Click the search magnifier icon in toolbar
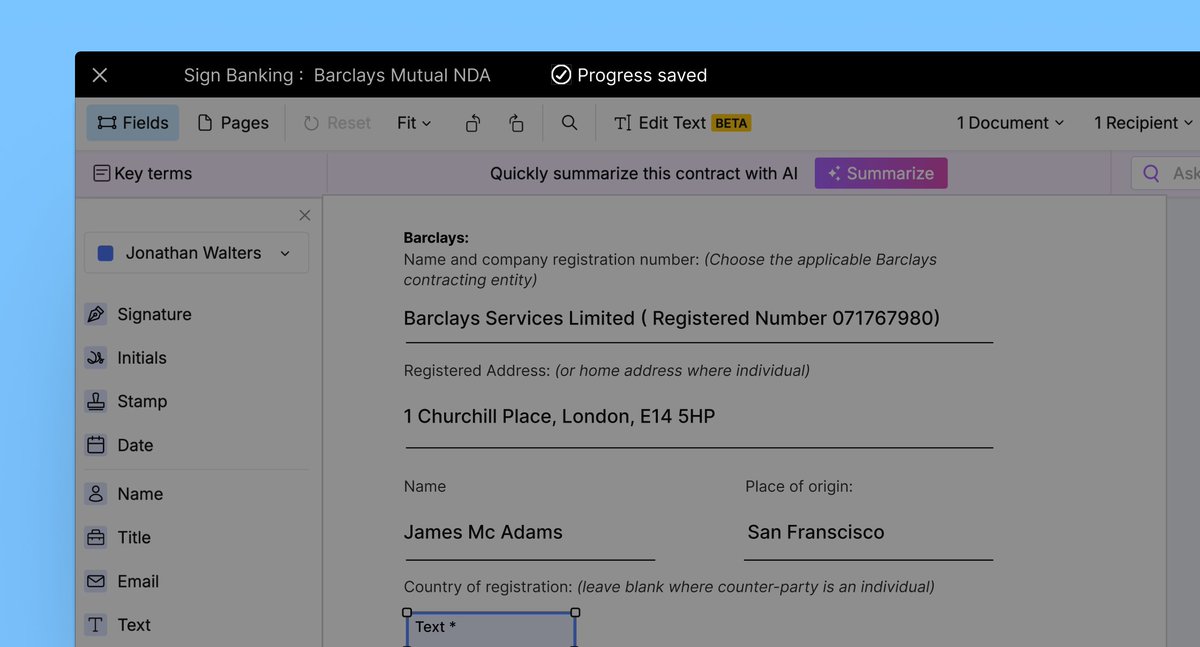 click(569, 122)
